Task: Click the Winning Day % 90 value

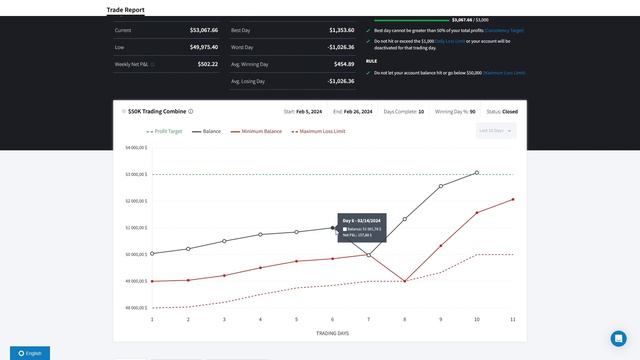Action: click(x=473, y=111)
